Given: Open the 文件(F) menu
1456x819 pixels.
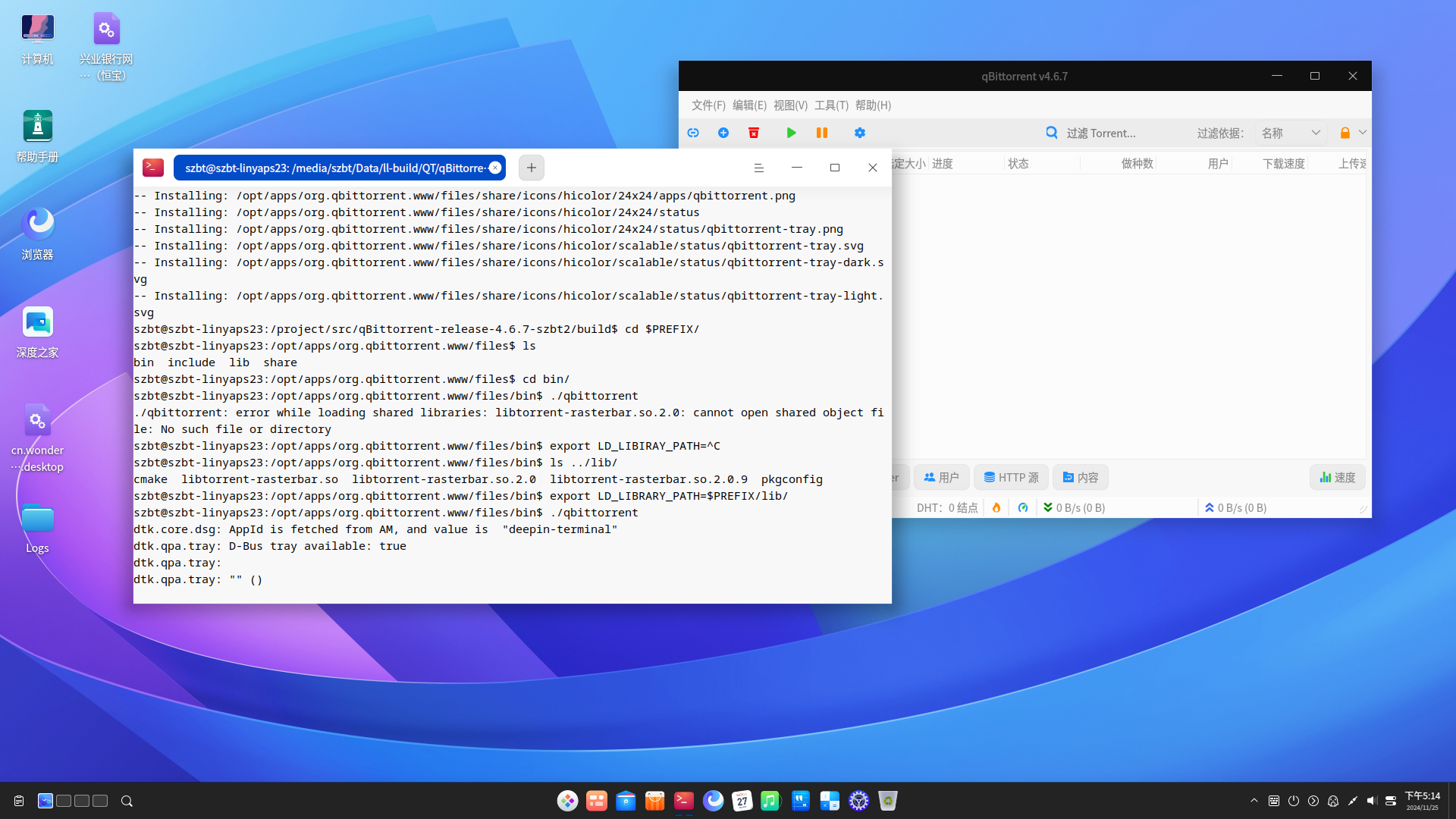Looking at the screenshot, I should pos(708,105).
